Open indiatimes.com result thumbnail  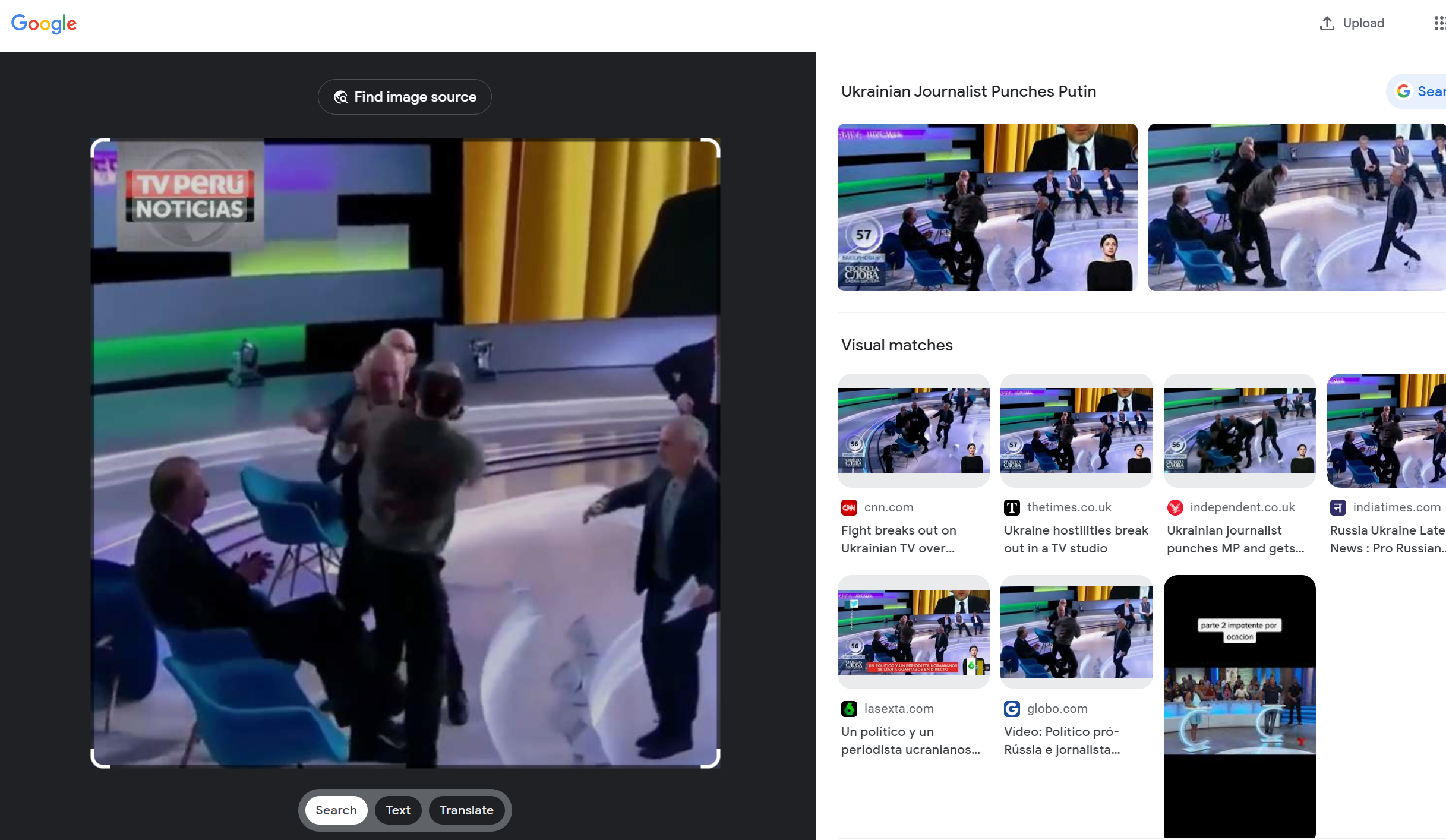pyautogui.click(x=1387, y=431)
